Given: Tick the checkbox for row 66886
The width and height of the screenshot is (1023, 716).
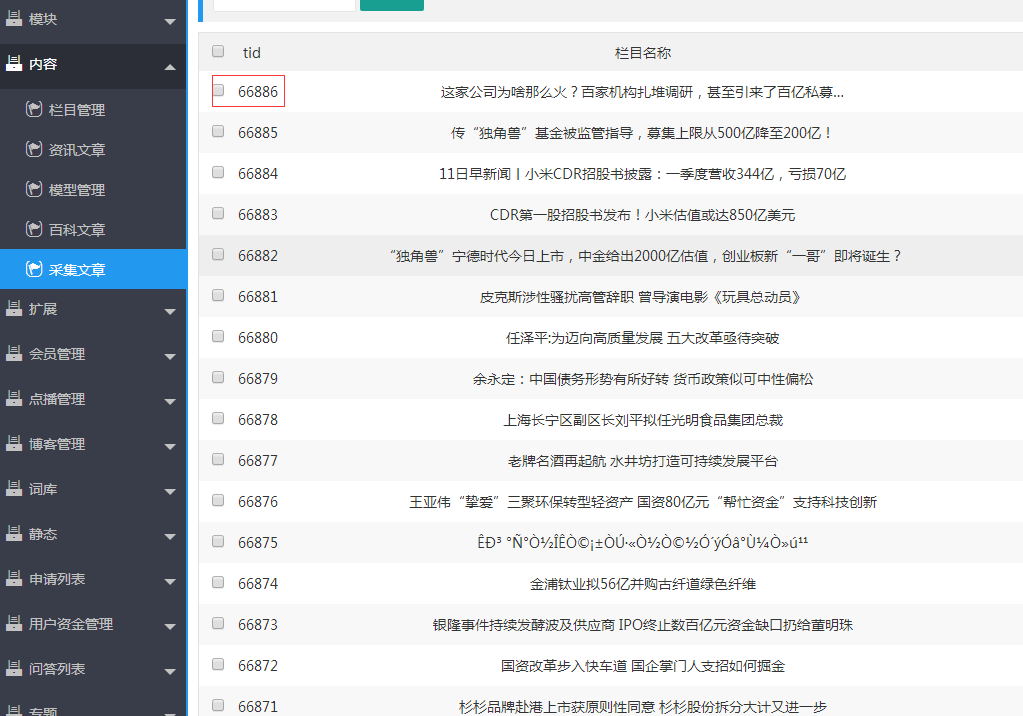Looking at the screenshot, I should pyautogui.click(x=218, y=90).
